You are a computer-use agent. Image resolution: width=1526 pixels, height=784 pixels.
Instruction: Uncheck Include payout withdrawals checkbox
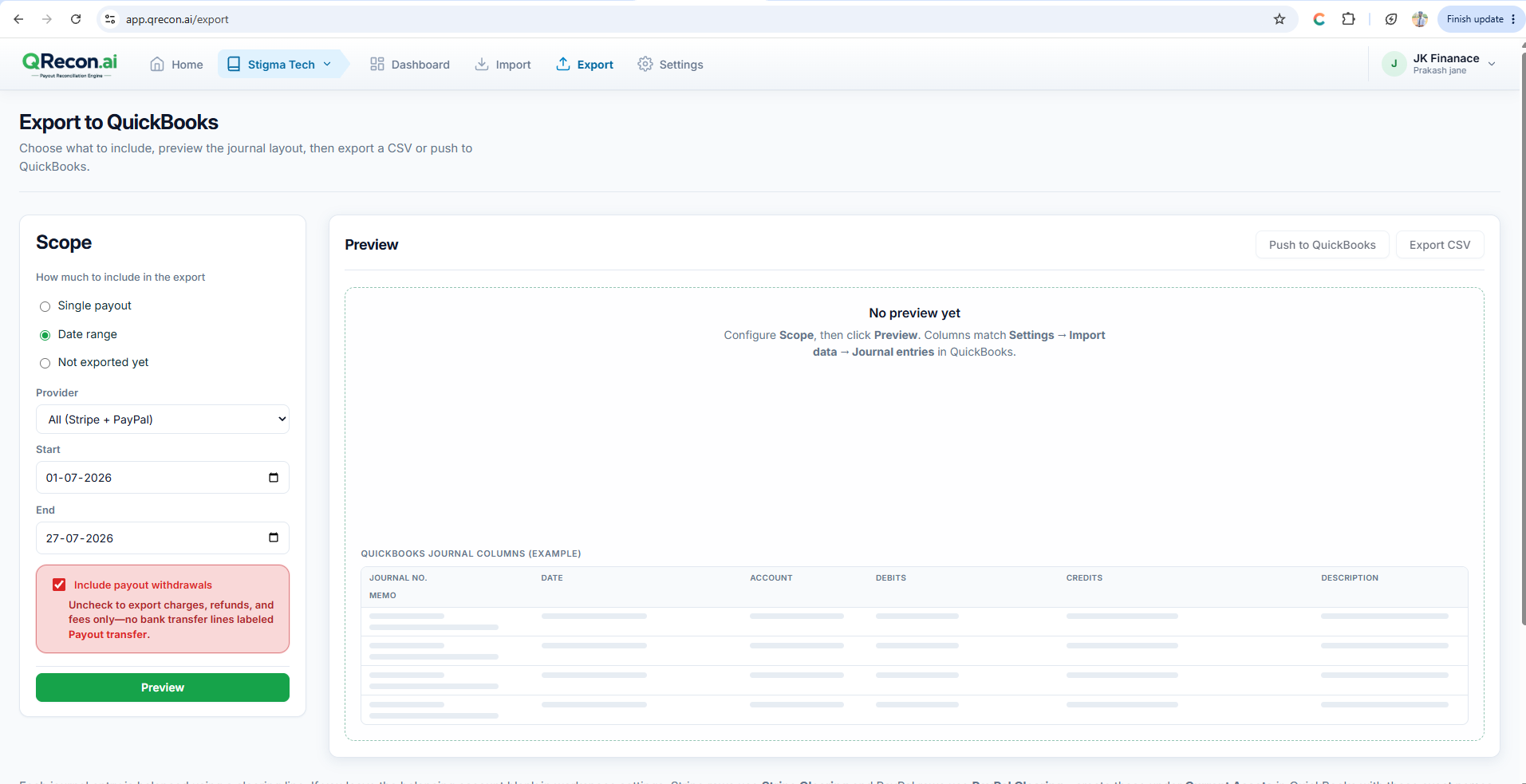tap(59, 585)
